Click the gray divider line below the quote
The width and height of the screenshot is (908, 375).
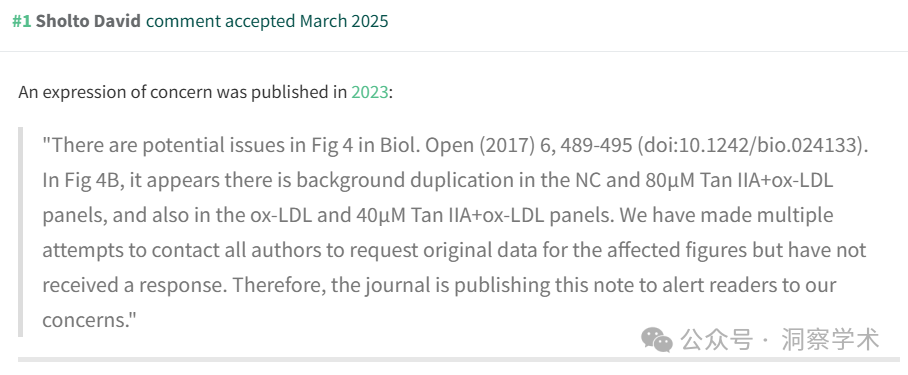point(459,359)
